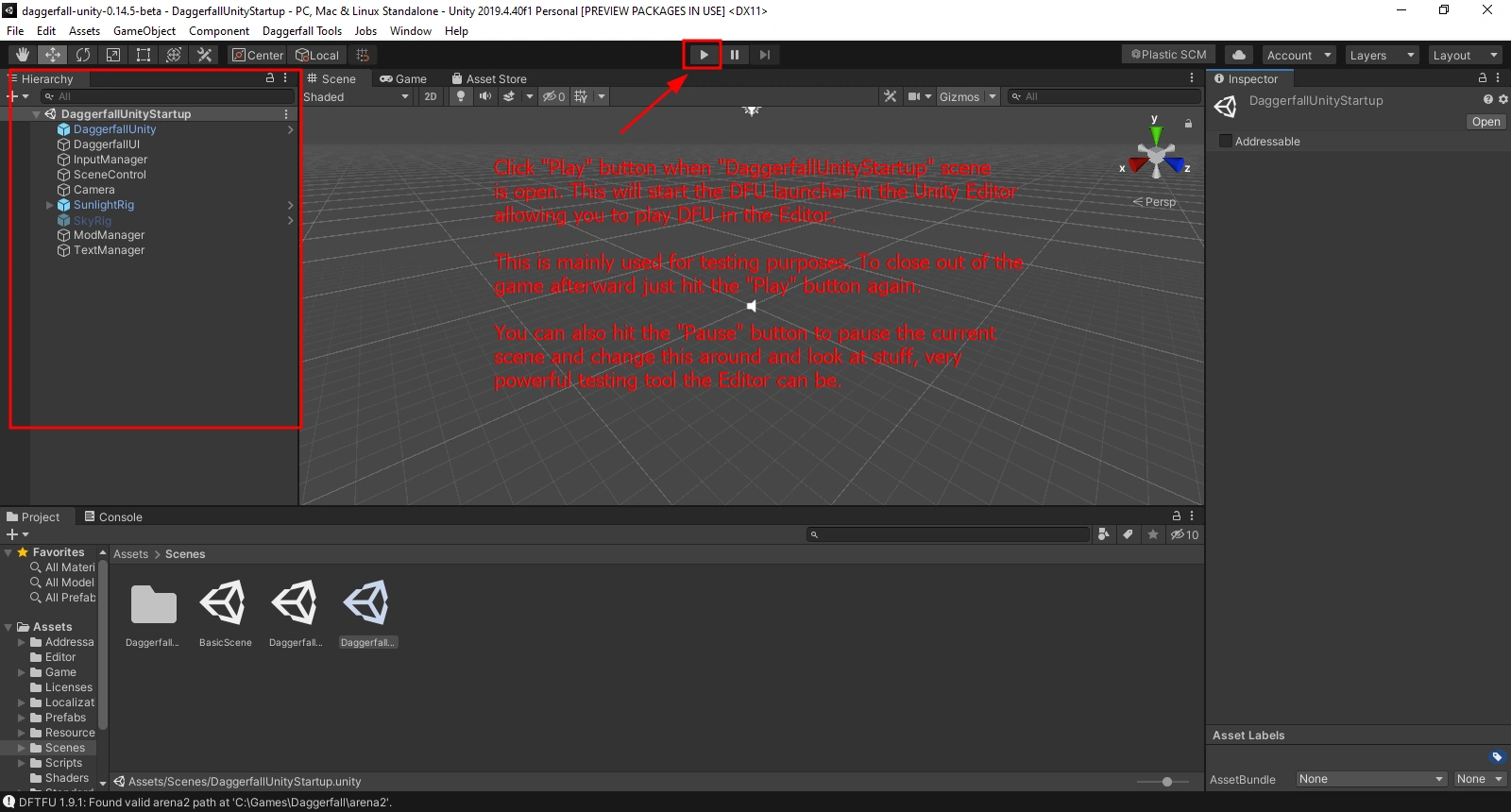
Task: Open the Inspector panel options menu
Action: tap(1498, 78)
